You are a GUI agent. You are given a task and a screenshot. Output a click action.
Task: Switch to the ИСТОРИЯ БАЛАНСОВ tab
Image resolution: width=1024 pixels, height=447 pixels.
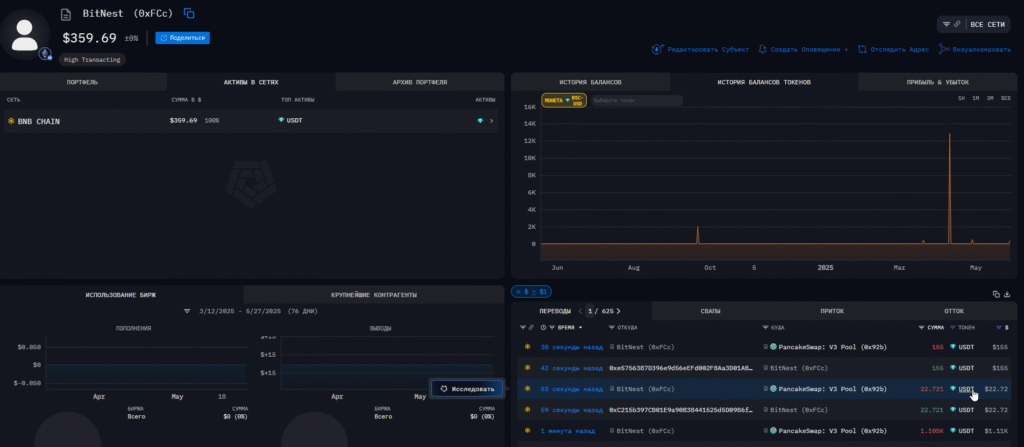tap(590, 82)
